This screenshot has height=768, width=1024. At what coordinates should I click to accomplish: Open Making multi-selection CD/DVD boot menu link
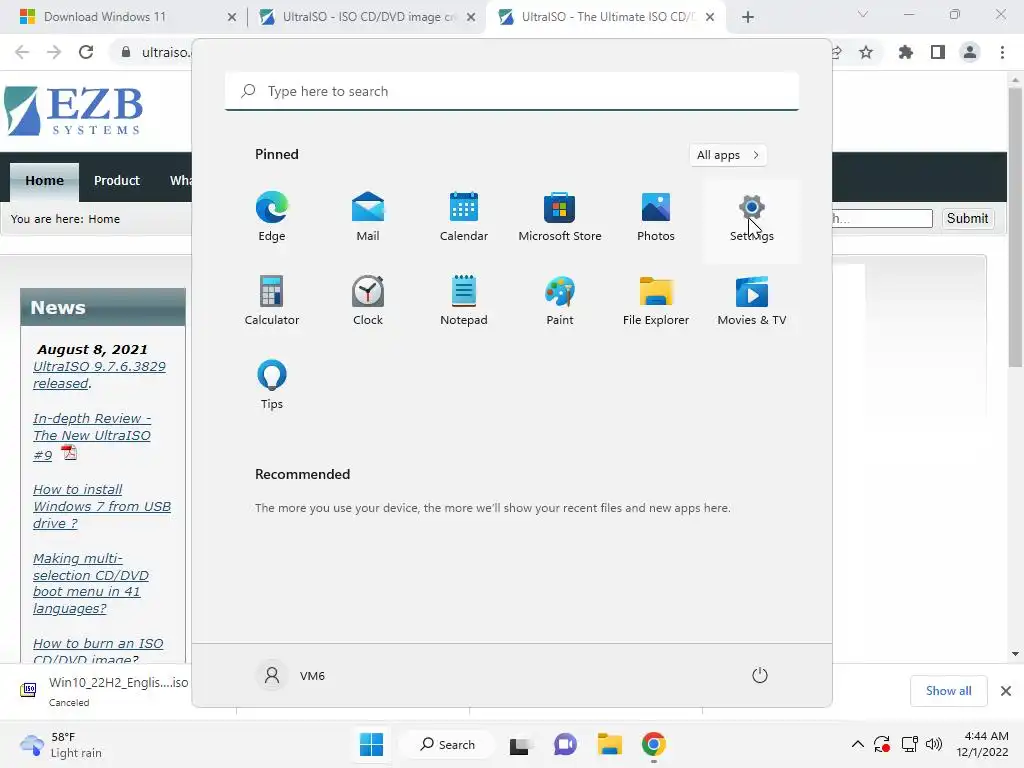[91, 583]
